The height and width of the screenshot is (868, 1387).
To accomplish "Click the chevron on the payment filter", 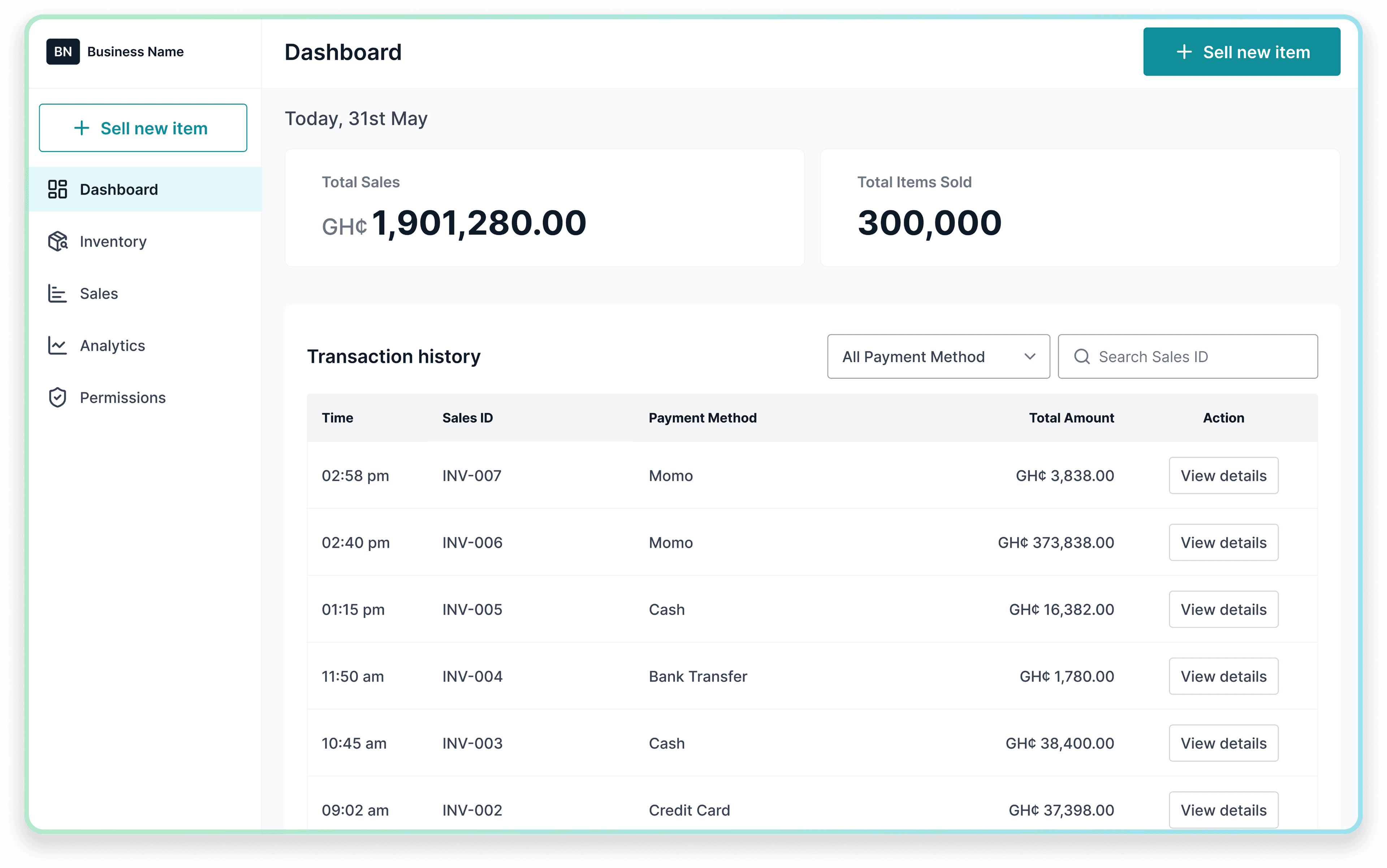I will click(x=1030, y=356).
